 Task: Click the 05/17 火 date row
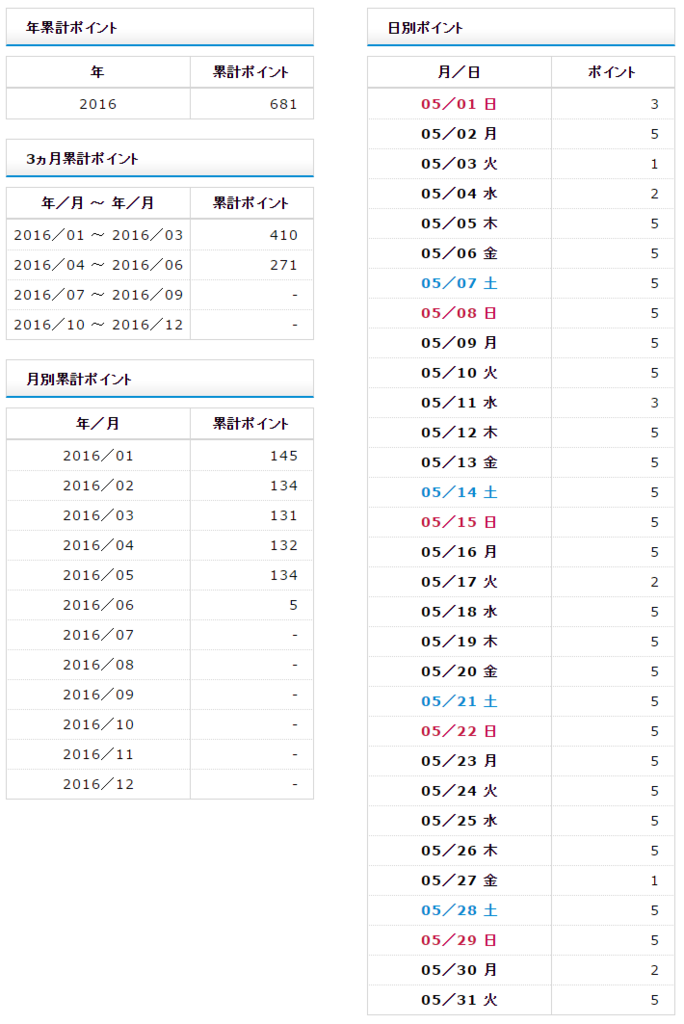coord(521,582)
